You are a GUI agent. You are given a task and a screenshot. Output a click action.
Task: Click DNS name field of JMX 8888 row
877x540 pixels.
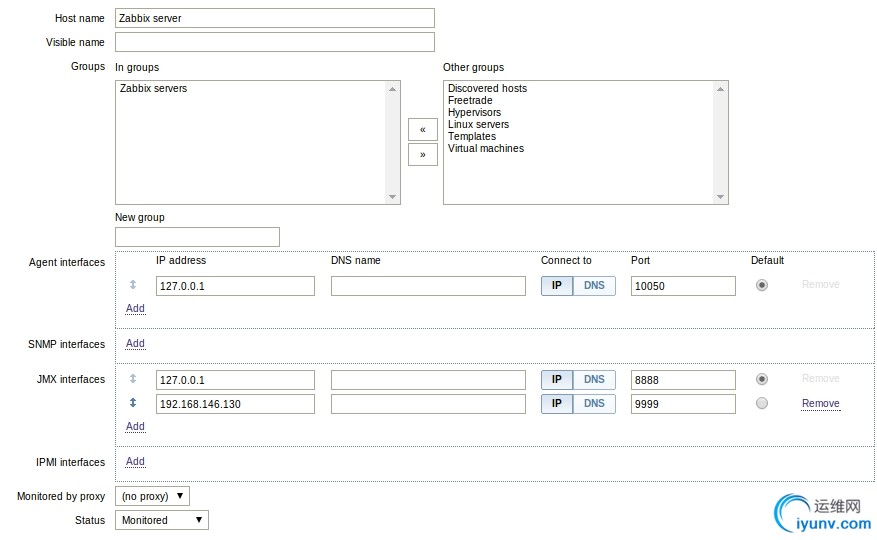[x=428, y=380]
